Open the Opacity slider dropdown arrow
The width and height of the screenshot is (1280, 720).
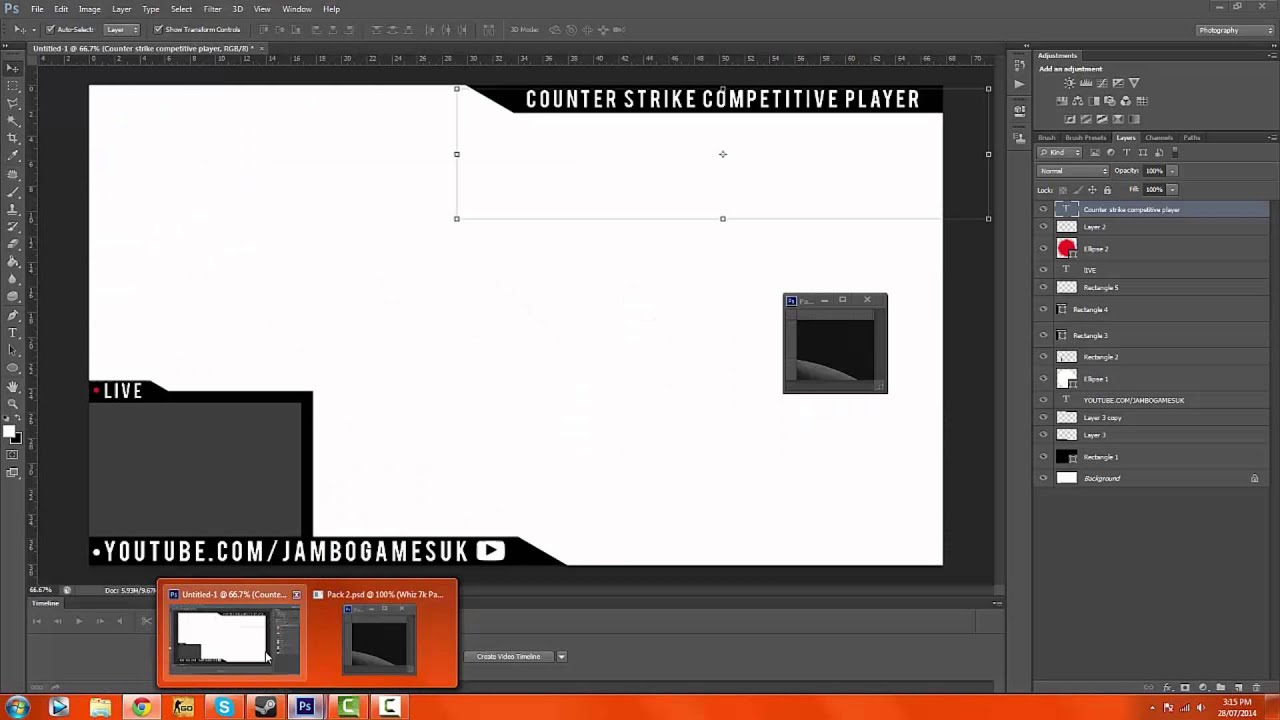1172,171
